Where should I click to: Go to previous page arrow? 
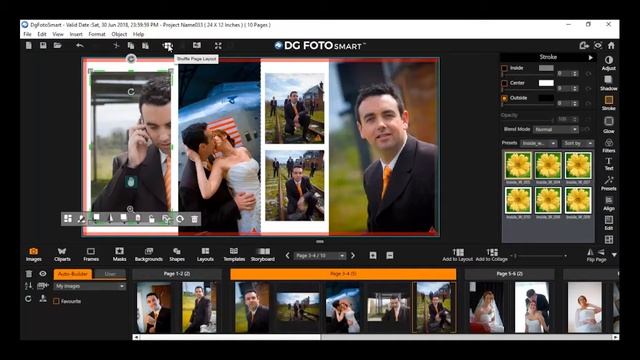(287, 256)
